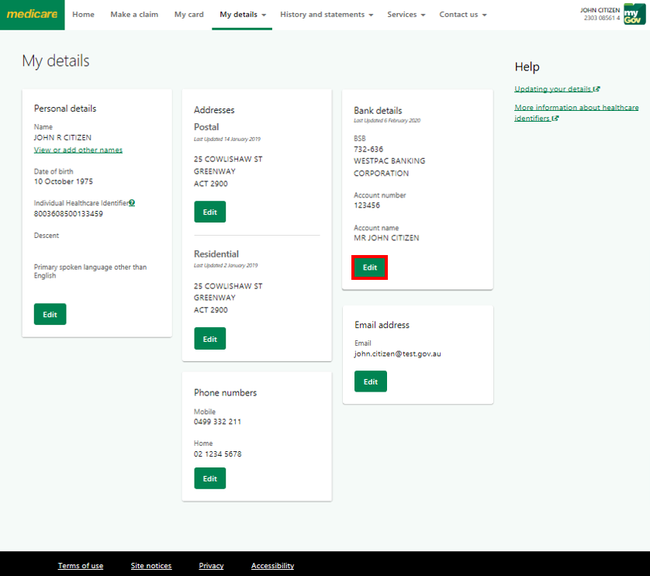Edit the Email address

[370, 381]
